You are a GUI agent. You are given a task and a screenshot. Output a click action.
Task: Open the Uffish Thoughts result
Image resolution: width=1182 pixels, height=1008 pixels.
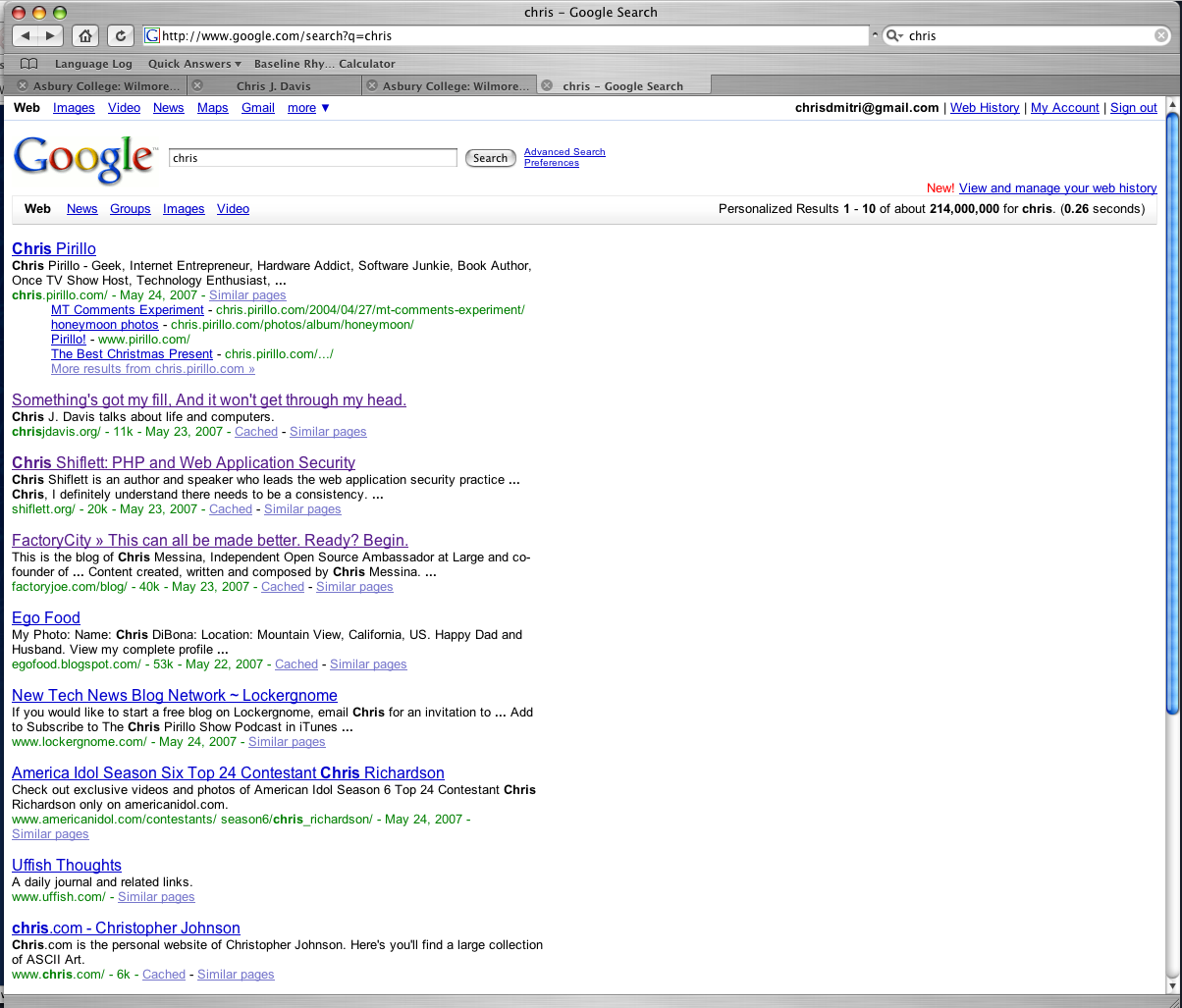tap(67, 866)
